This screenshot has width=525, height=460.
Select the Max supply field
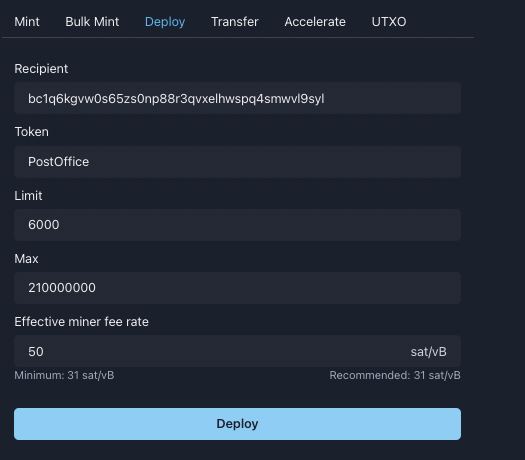tap(237, 288)
